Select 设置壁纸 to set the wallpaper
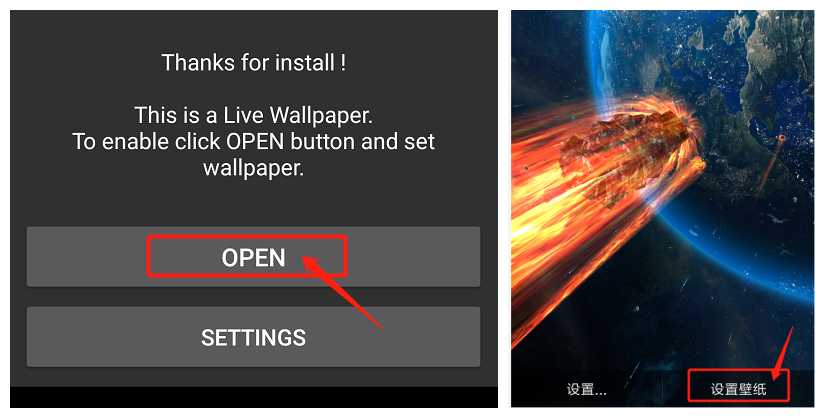Viewport: 825px width, 418px height. click(x=738, y=389)
